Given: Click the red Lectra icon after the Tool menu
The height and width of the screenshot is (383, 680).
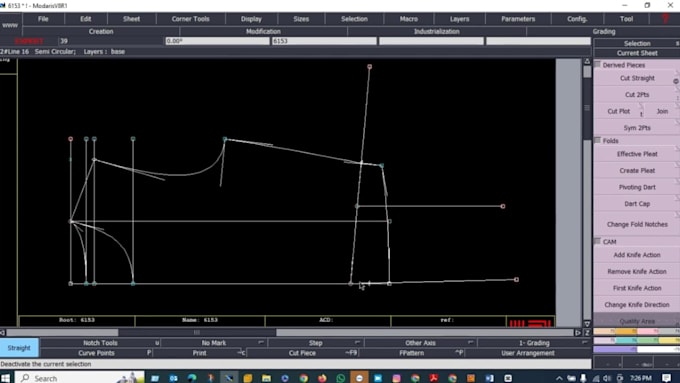Looking at the screenshot, I should point(665,19).
